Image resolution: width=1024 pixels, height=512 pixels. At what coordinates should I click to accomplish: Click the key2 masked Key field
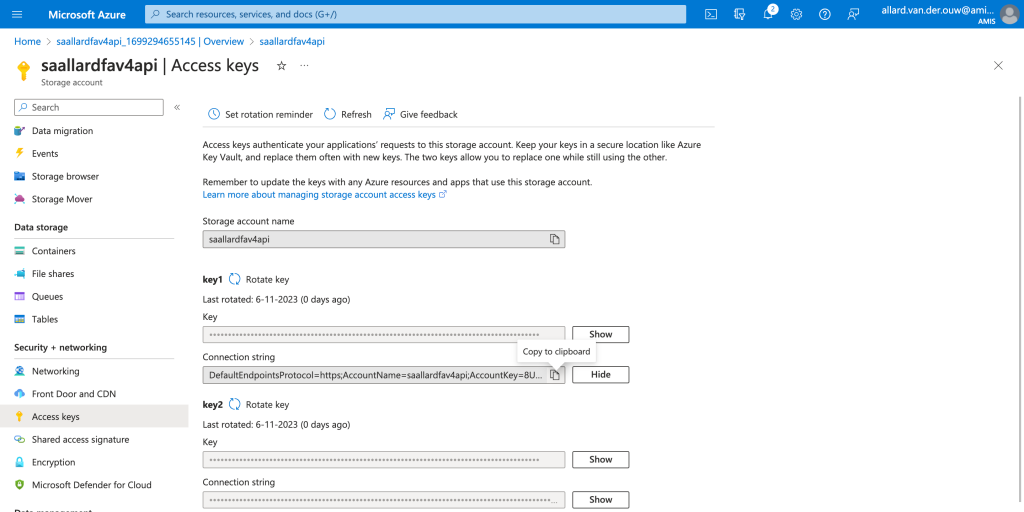click(x=383, y=459)
